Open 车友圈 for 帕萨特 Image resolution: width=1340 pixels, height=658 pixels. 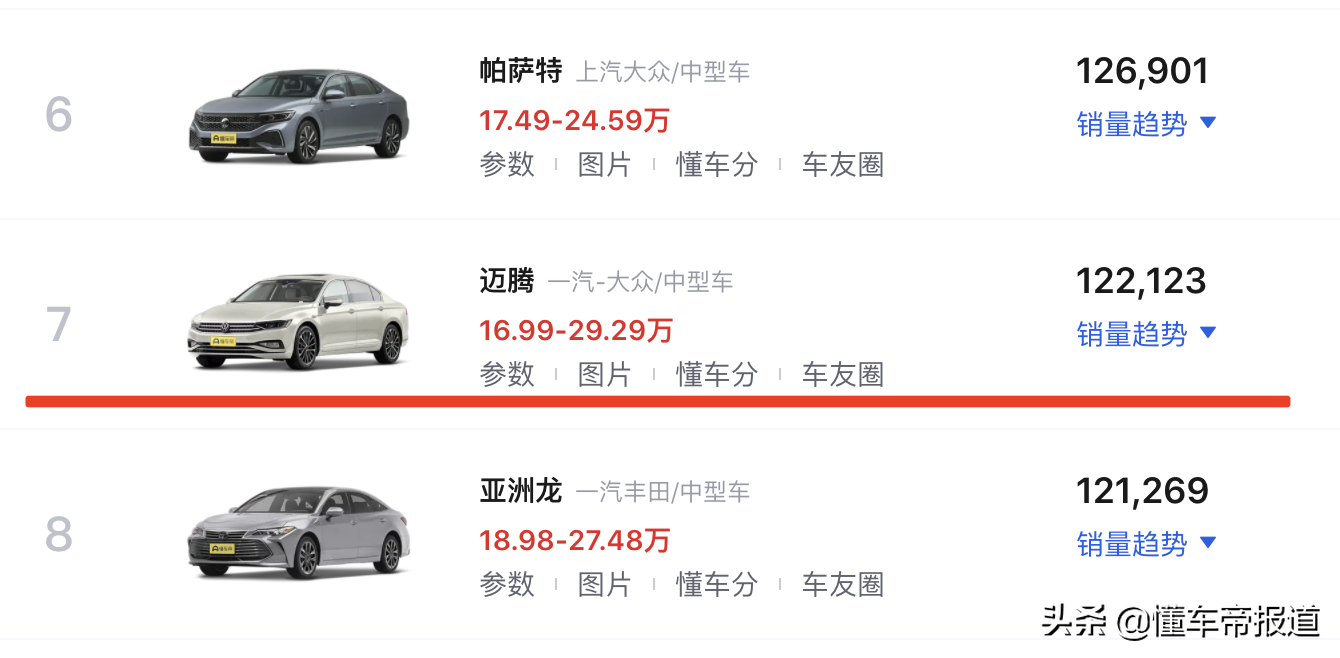point(843,164)
